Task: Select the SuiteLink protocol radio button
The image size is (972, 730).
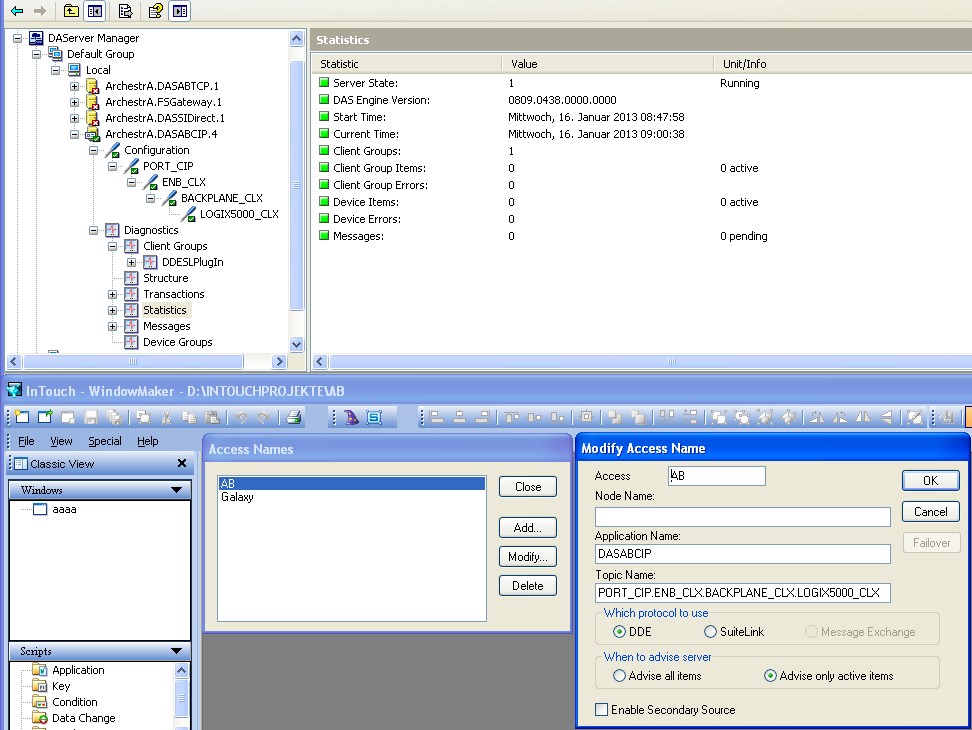Action: 711,632
